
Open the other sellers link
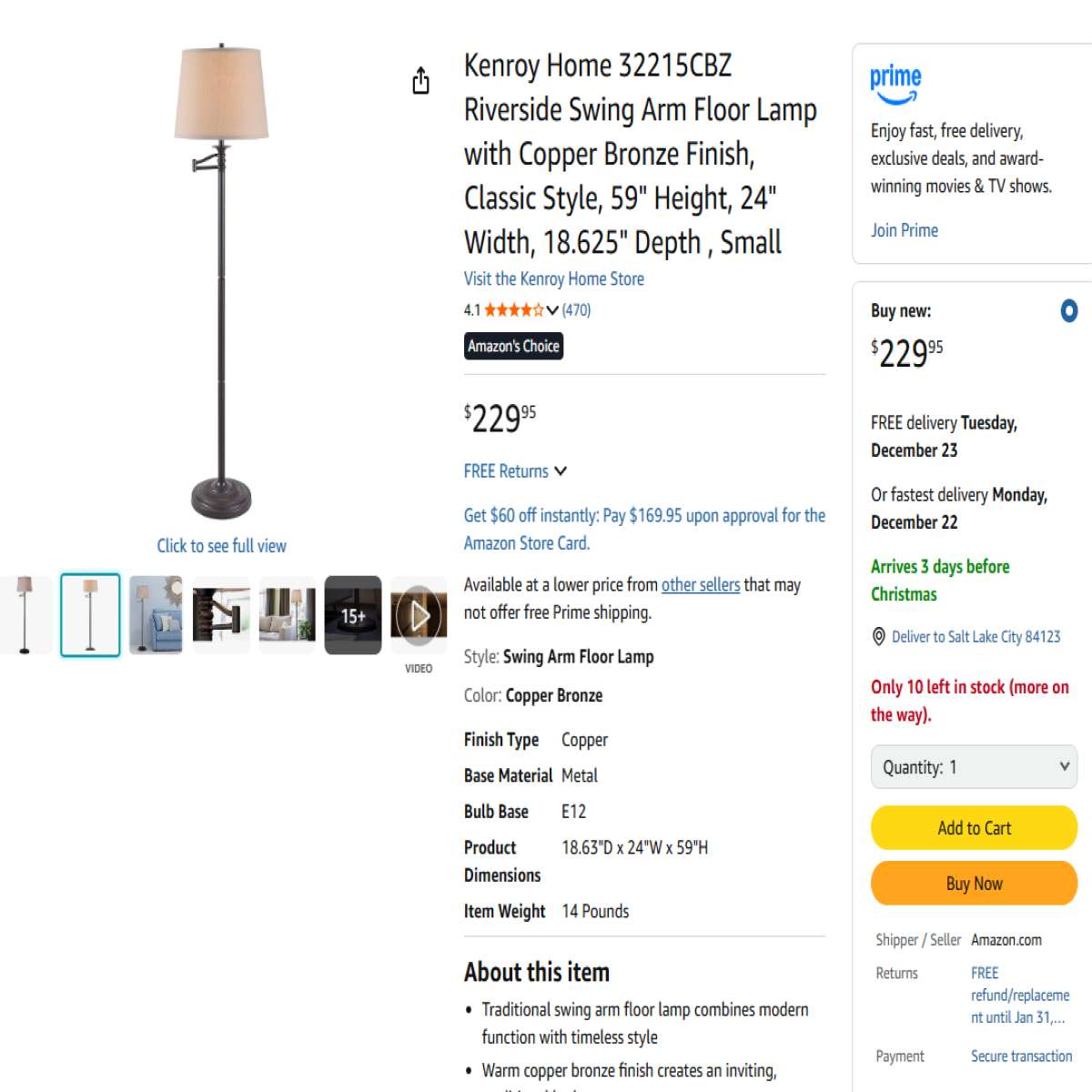(701, 585)
